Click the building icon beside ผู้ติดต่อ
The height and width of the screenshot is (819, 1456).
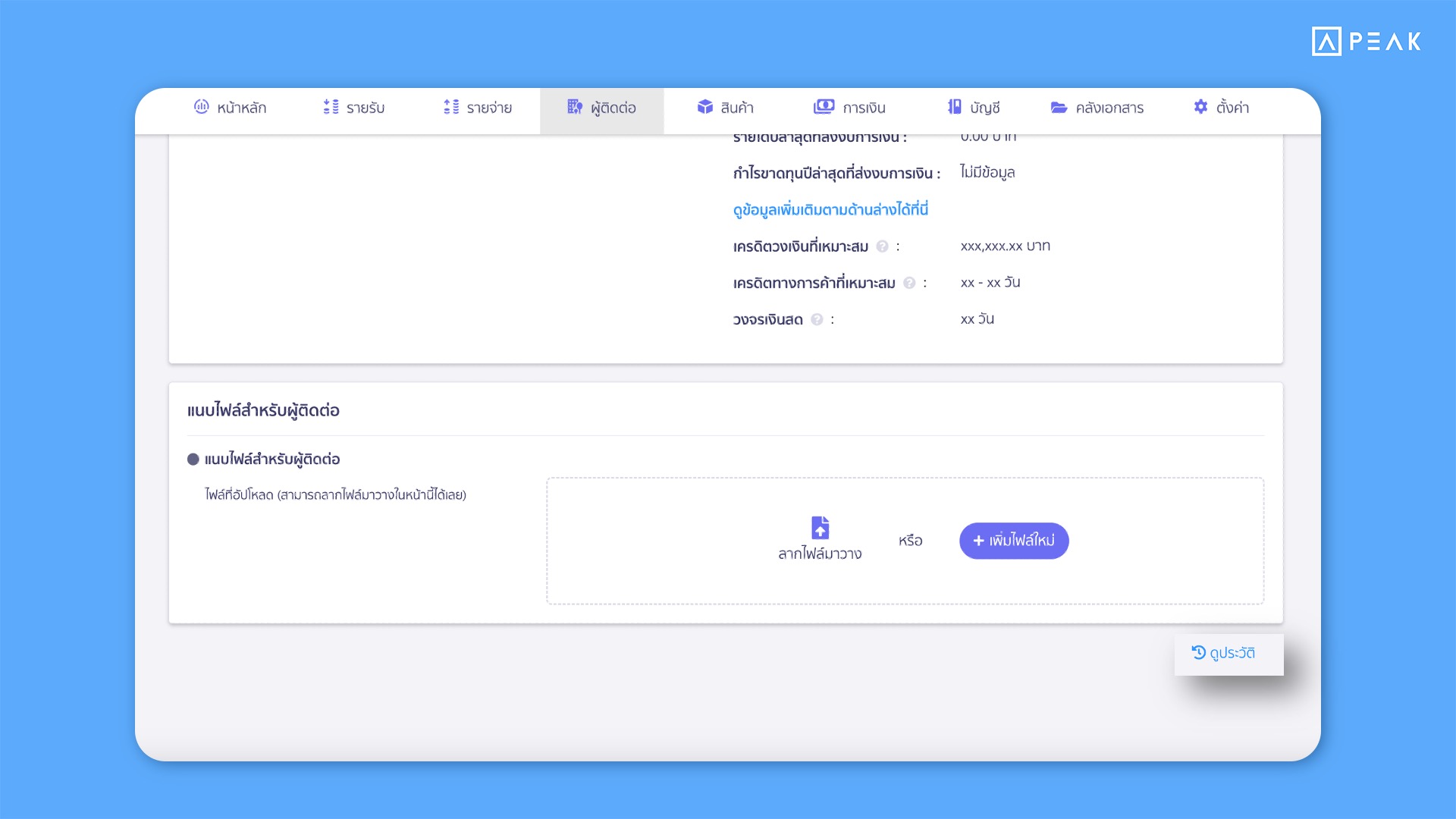click(575, 107)
